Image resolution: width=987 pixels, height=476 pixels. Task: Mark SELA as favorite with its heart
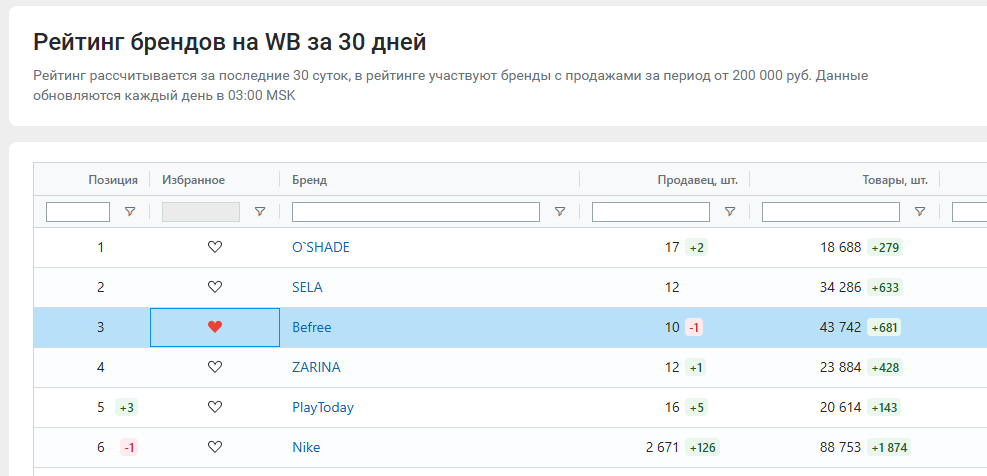pyautogui.click(x=215, y=287)
